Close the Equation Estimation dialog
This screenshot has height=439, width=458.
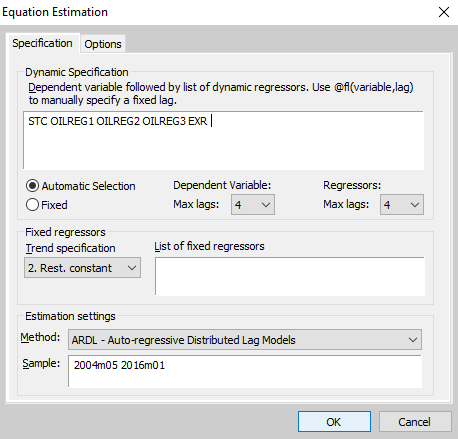[x=444, y=12]
